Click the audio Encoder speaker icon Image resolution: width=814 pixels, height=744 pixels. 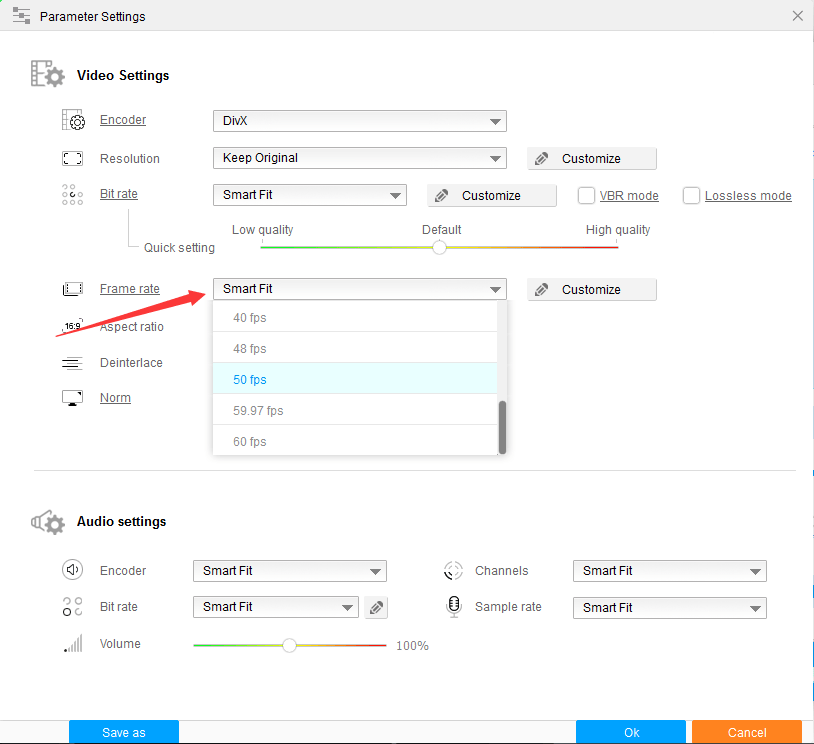coord(73,570)
